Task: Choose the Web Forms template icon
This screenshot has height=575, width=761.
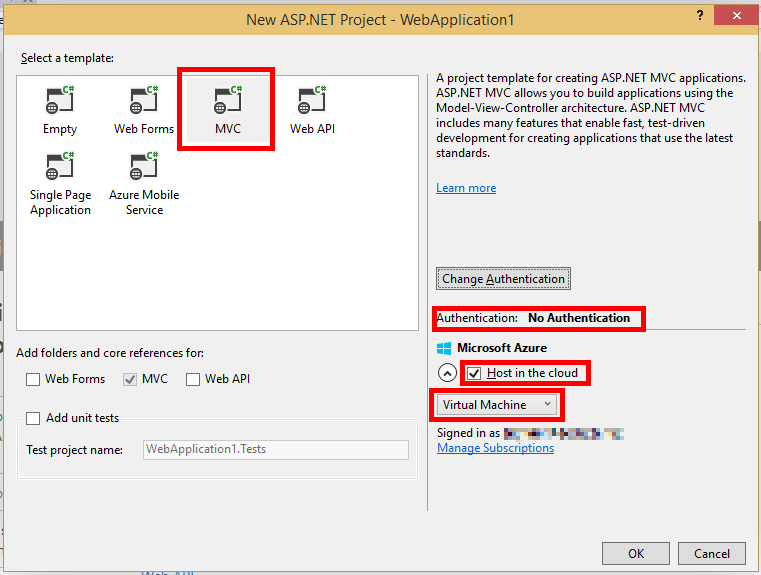Action: pos(144,100)
